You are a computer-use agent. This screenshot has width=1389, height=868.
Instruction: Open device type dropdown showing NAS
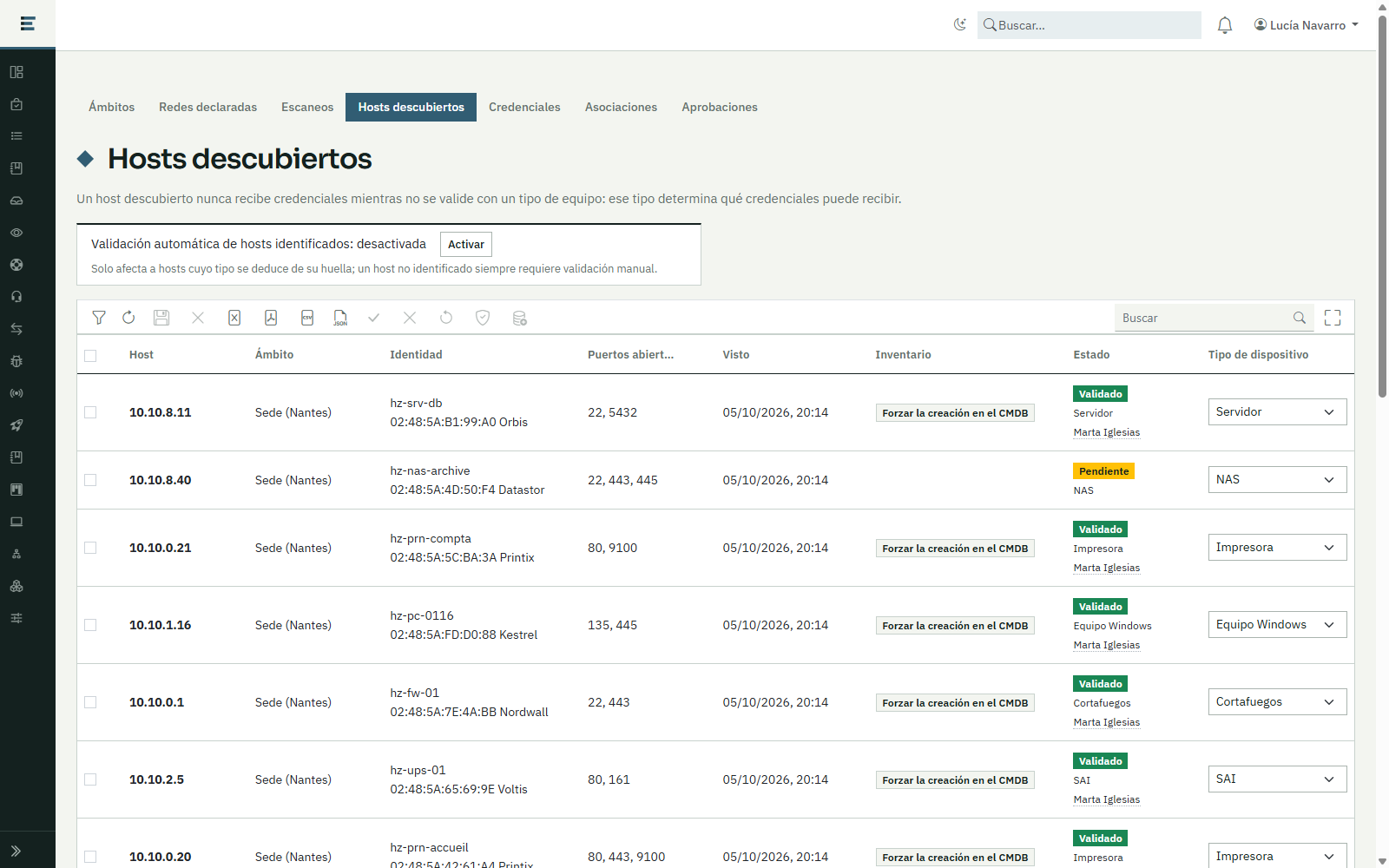(1277, 480)
